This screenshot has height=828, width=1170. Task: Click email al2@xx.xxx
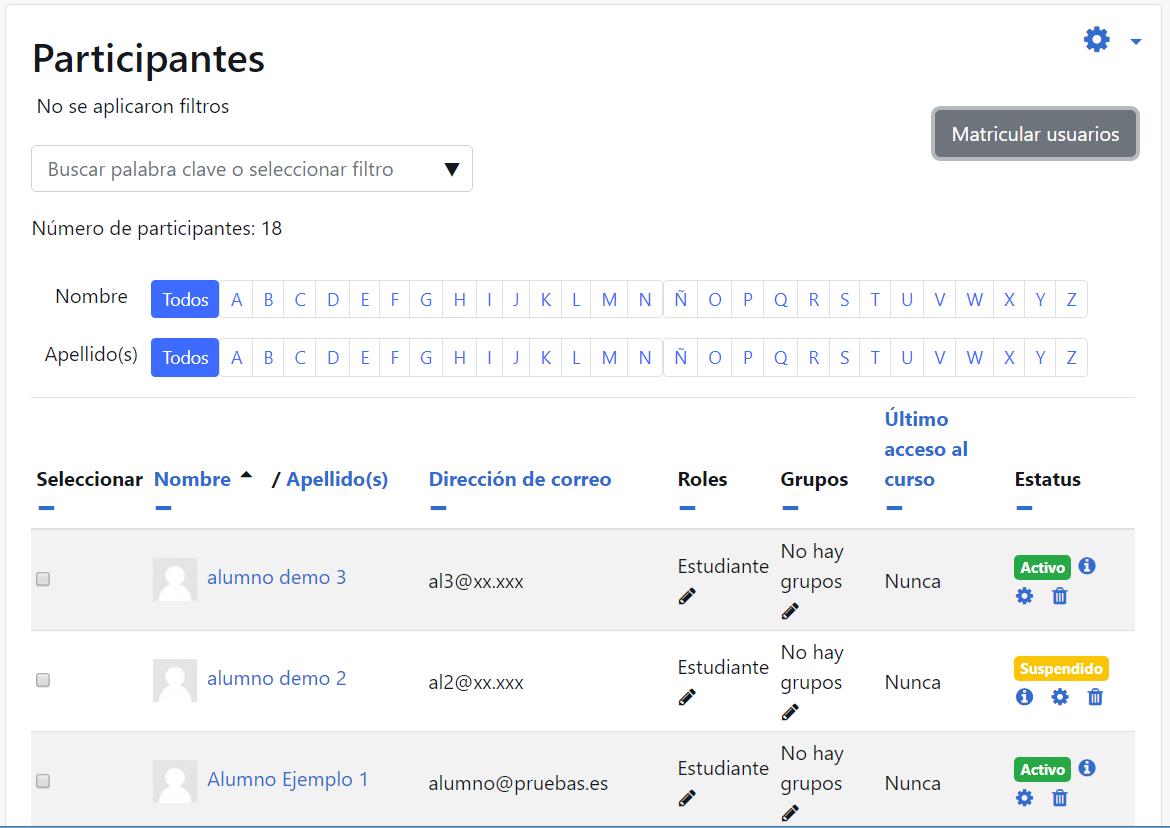(476, 683)
